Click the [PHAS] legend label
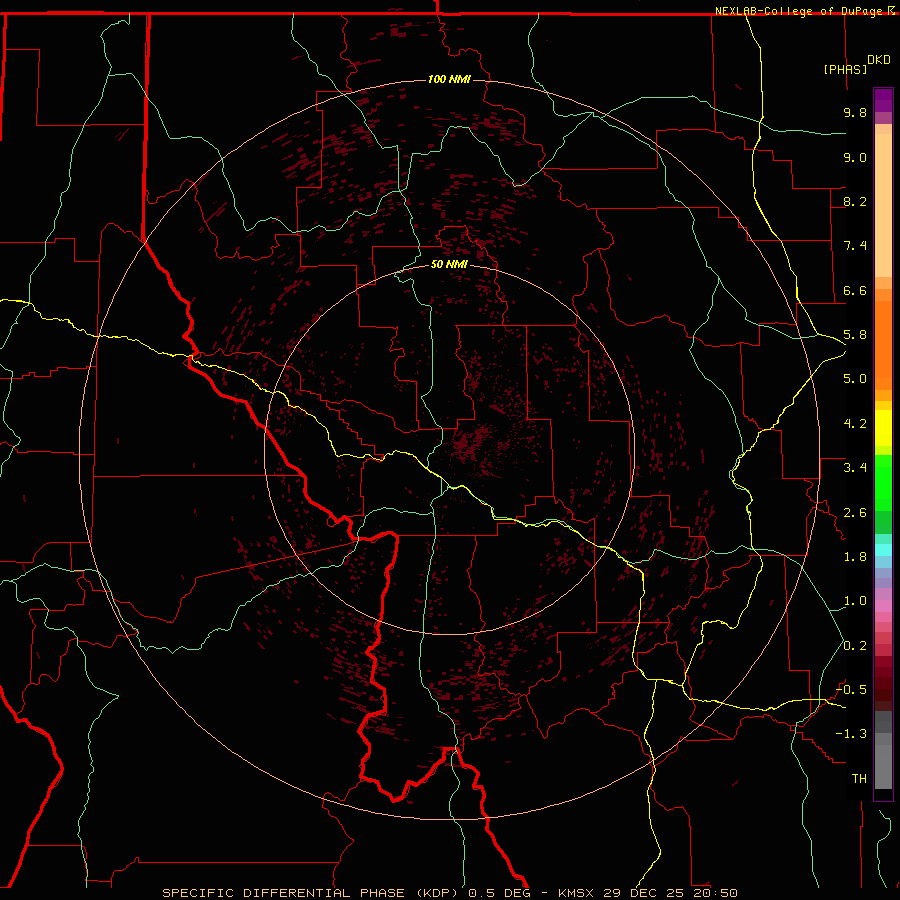The height and width of the screenshot is (900, 900). [845, 69]
